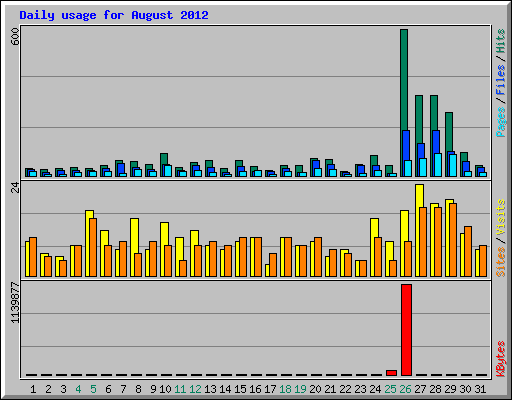
Task: Click day label 1 on x-axis
Action: 33,389
